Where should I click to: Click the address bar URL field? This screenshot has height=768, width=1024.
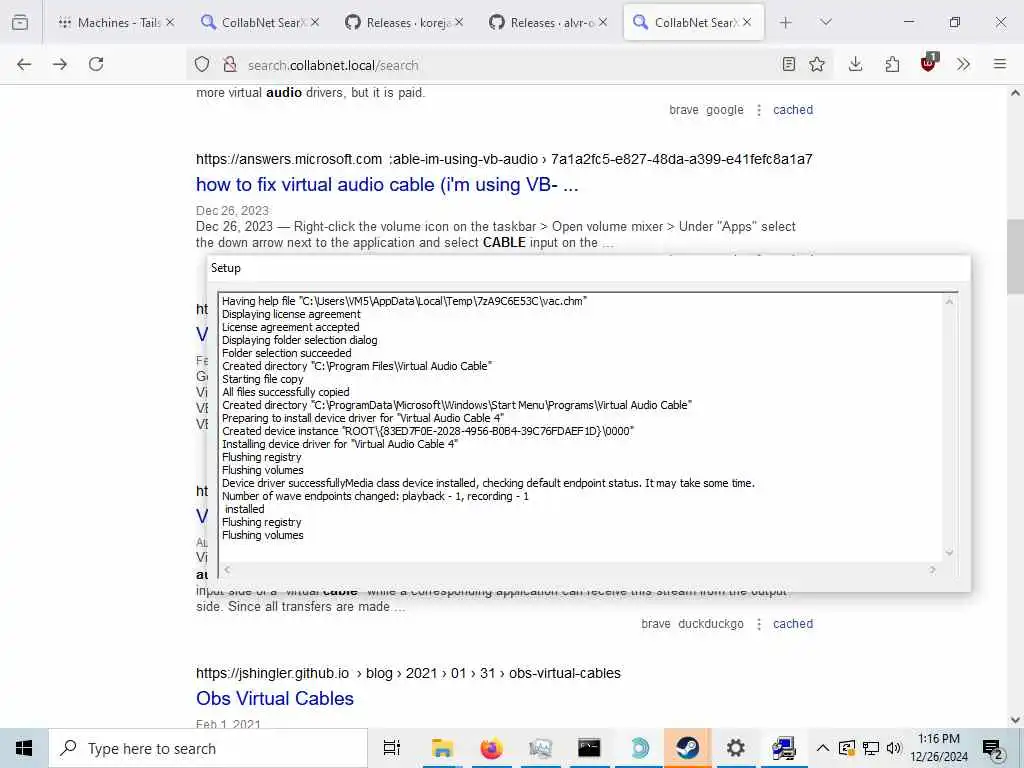pos(509,65)
